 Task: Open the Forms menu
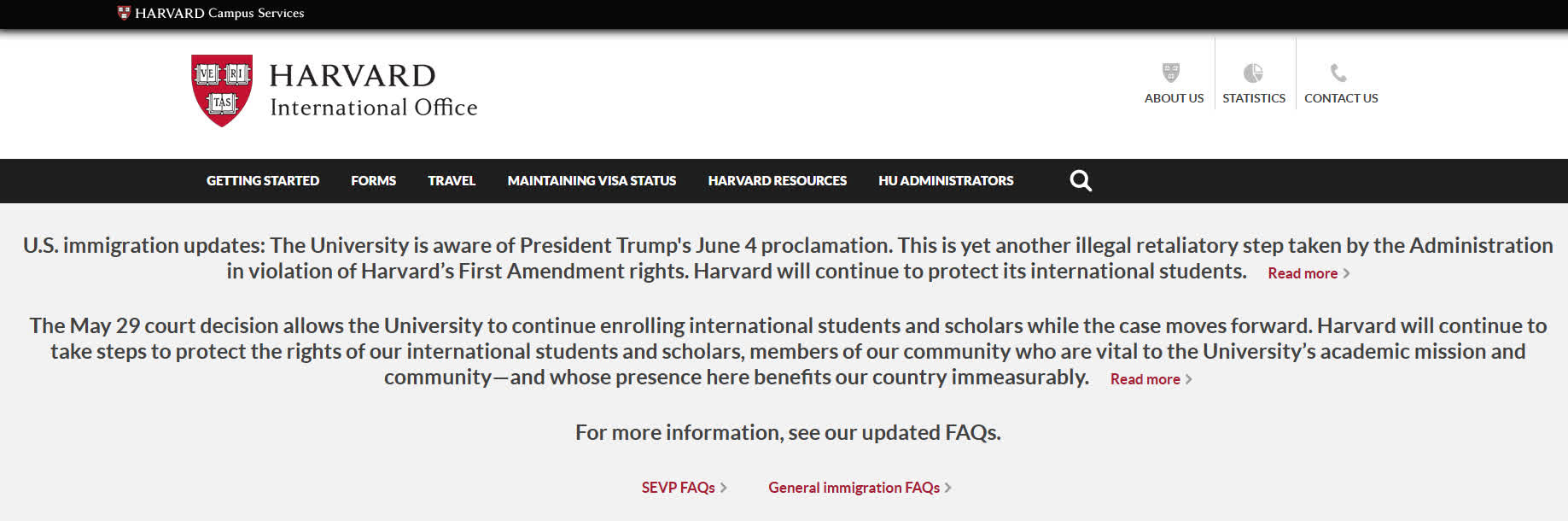coord(373,181)
